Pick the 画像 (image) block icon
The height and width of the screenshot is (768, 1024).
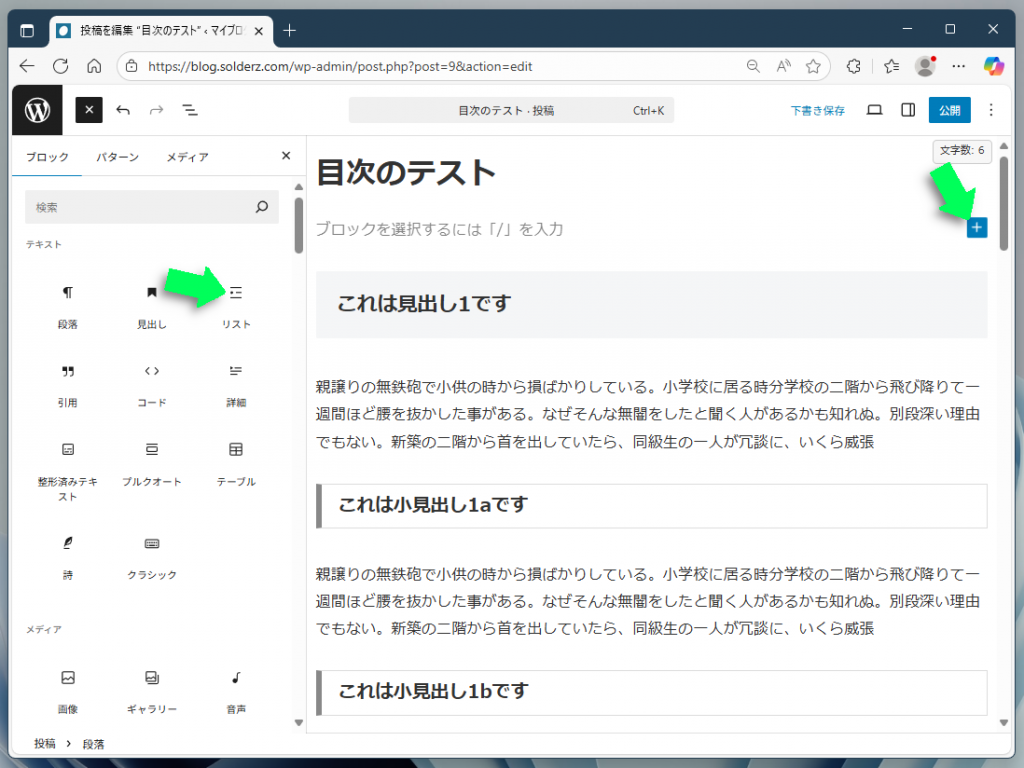[67, 678]
